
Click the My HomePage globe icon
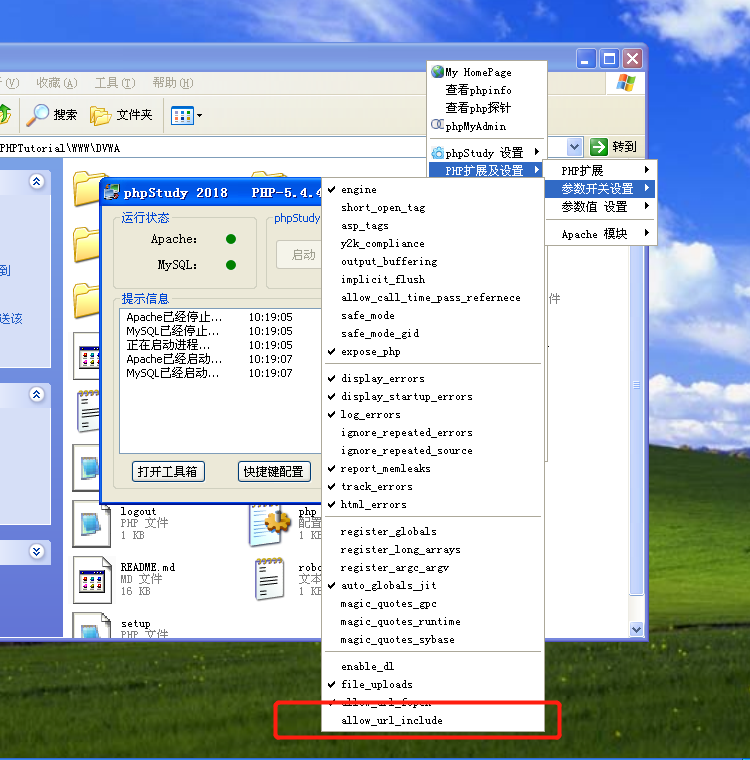[x=437, y=72]
